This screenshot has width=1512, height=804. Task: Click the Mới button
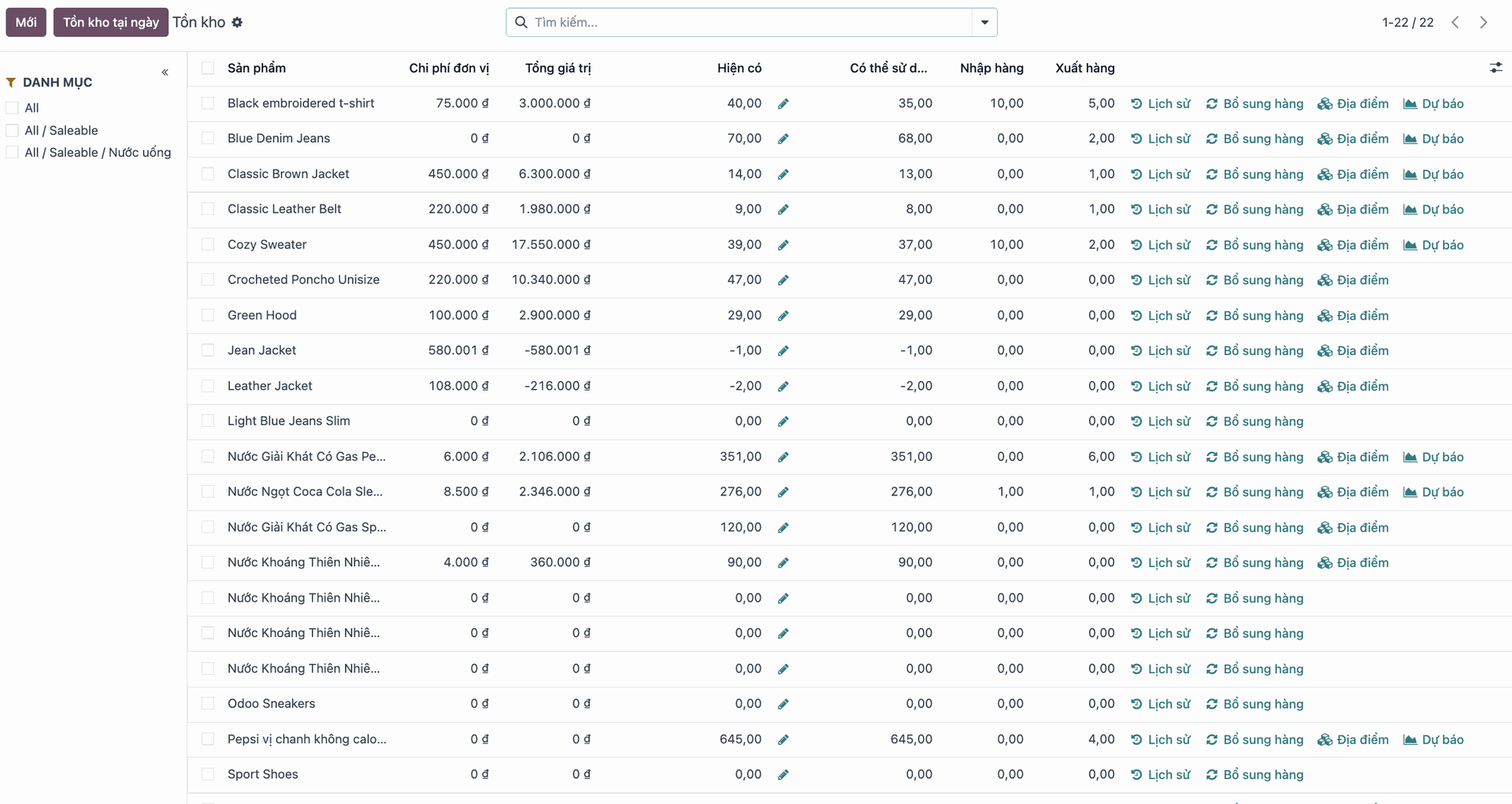[26, 23]
